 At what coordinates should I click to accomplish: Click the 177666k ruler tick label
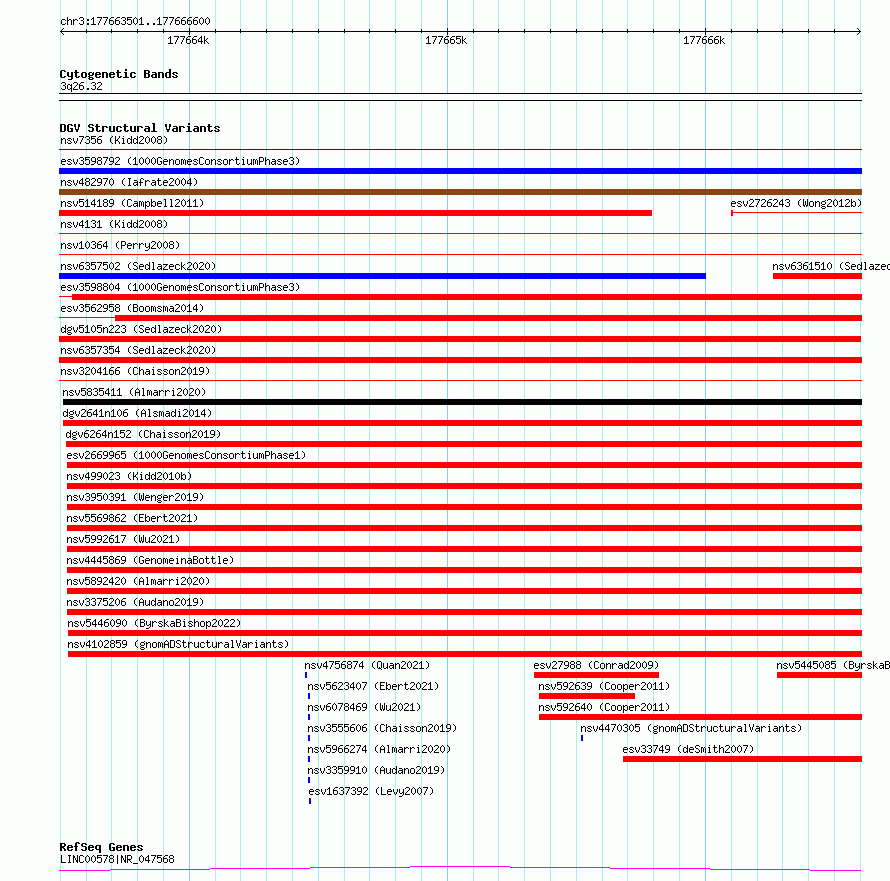[x=704, y=40]
